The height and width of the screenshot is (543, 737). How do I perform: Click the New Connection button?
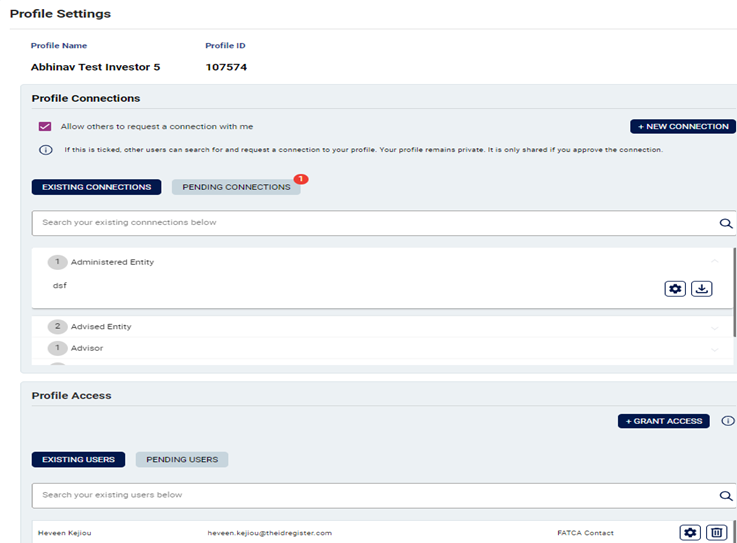(x=682, y=127)
